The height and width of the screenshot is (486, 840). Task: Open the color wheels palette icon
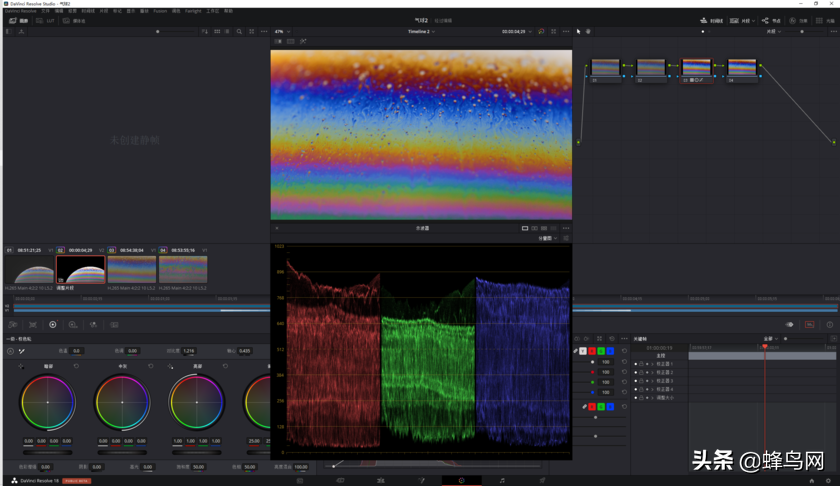(x=53, y=324)
